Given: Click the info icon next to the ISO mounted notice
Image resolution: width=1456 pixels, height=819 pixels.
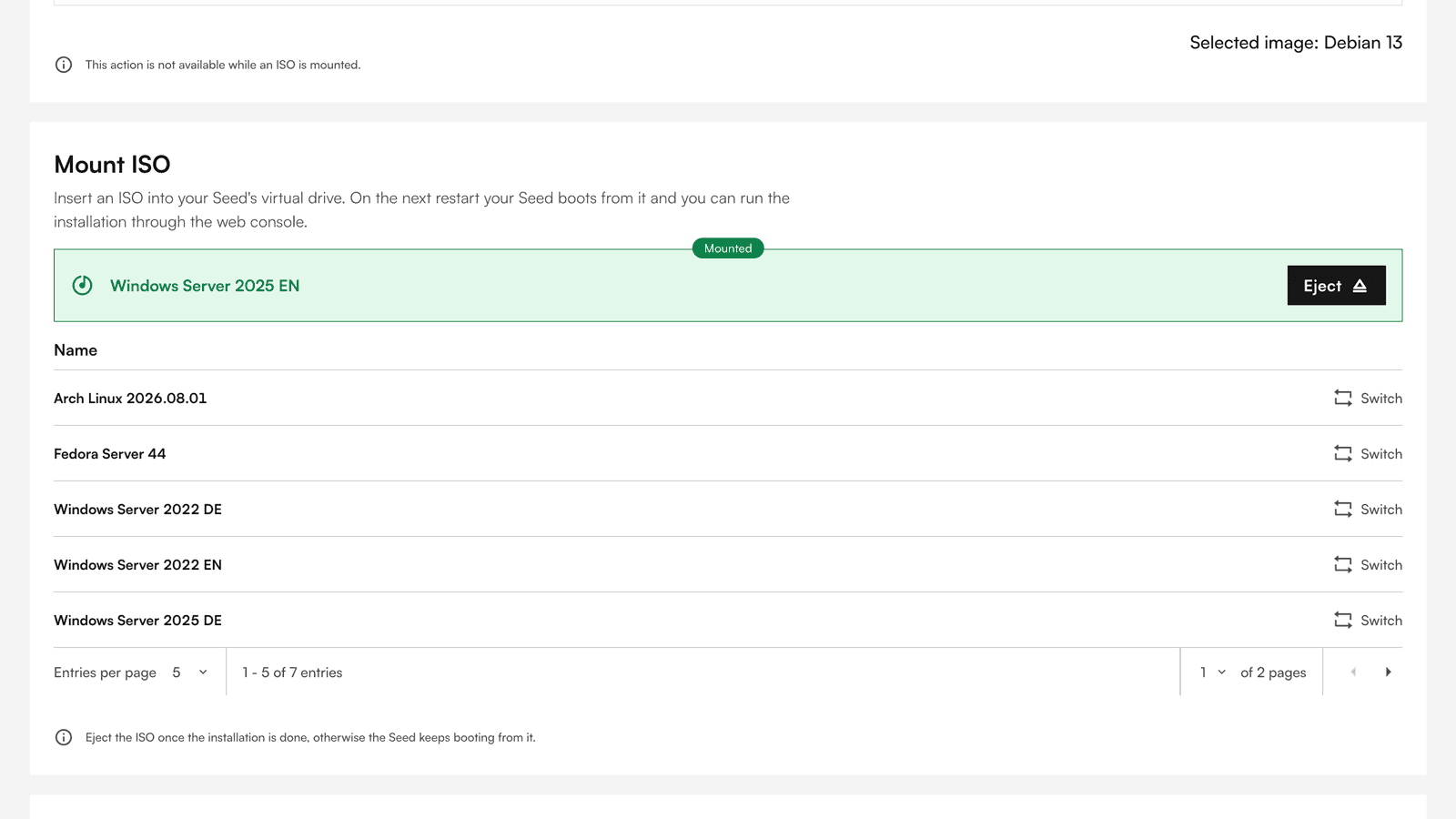Looking at the screenshot, I should tap(64, 65).
